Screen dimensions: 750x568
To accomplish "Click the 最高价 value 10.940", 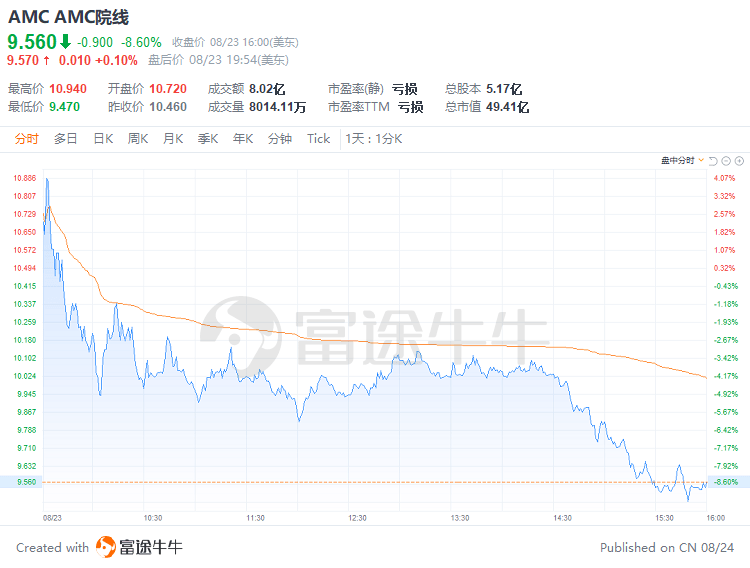I will [x=68, y=89].
